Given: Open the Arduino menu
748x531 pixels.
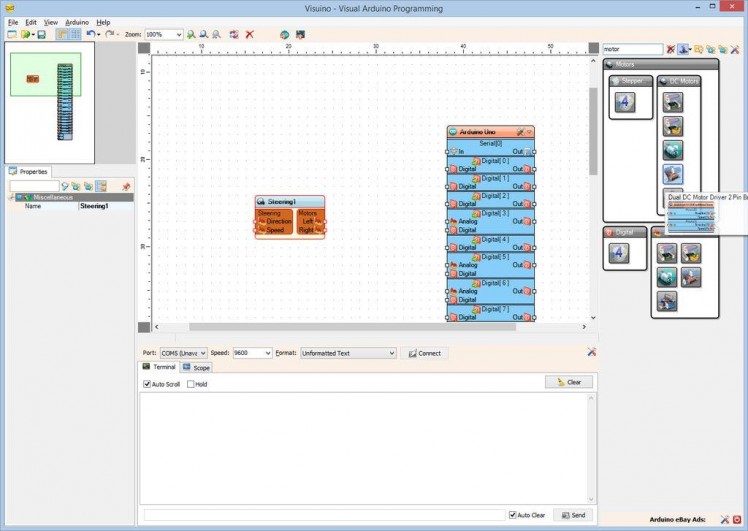Looking at the screenshot, I should tap(77, 21).
